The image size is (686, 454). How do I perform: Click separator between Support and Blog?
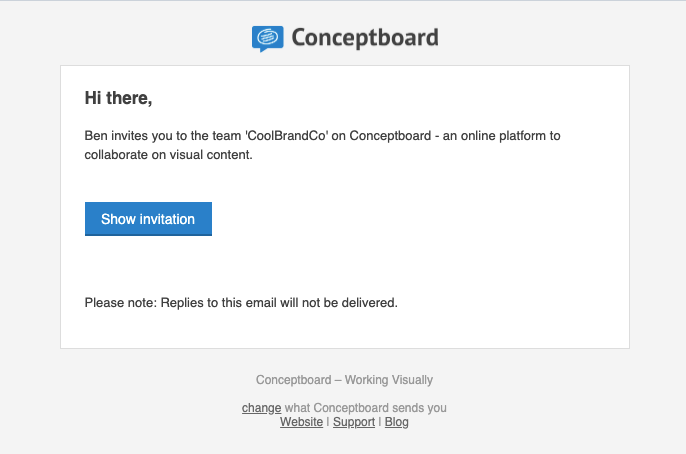(x=380, y=422)
